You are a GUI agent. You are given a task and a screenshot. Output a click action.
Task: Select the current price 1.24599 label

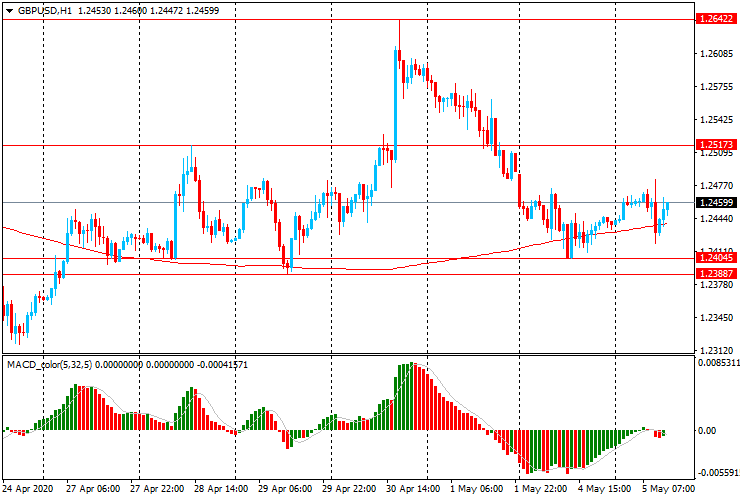pyautogui.click(x=716, y=203)
